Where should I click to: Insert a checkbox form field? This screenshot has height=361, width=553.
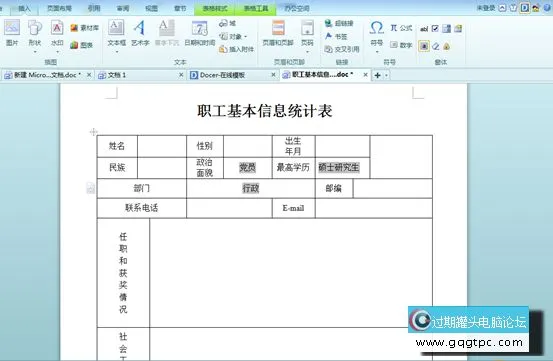[435, 29]
